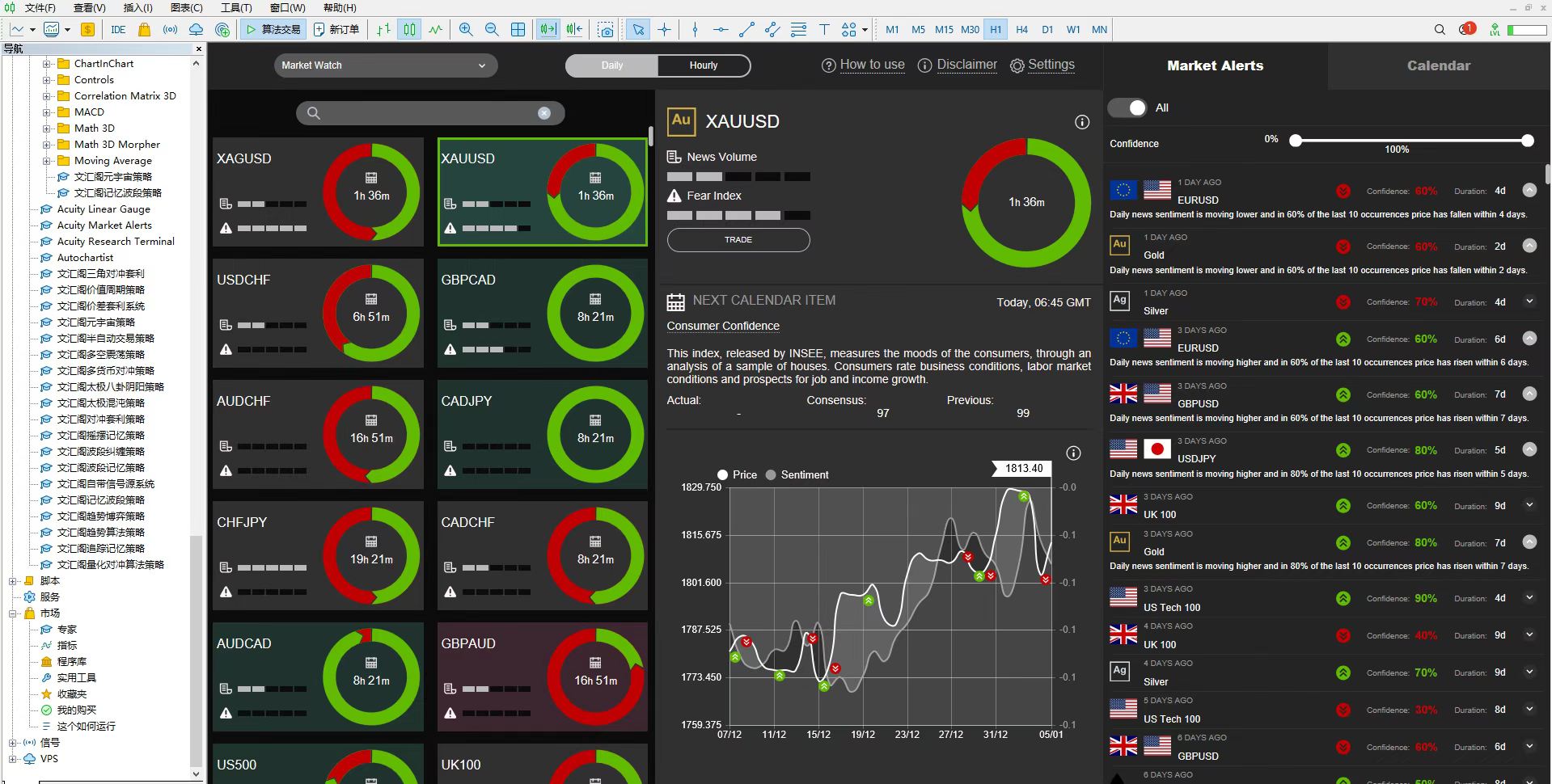Toggle the All alerts switch

tap(1127, 107)
